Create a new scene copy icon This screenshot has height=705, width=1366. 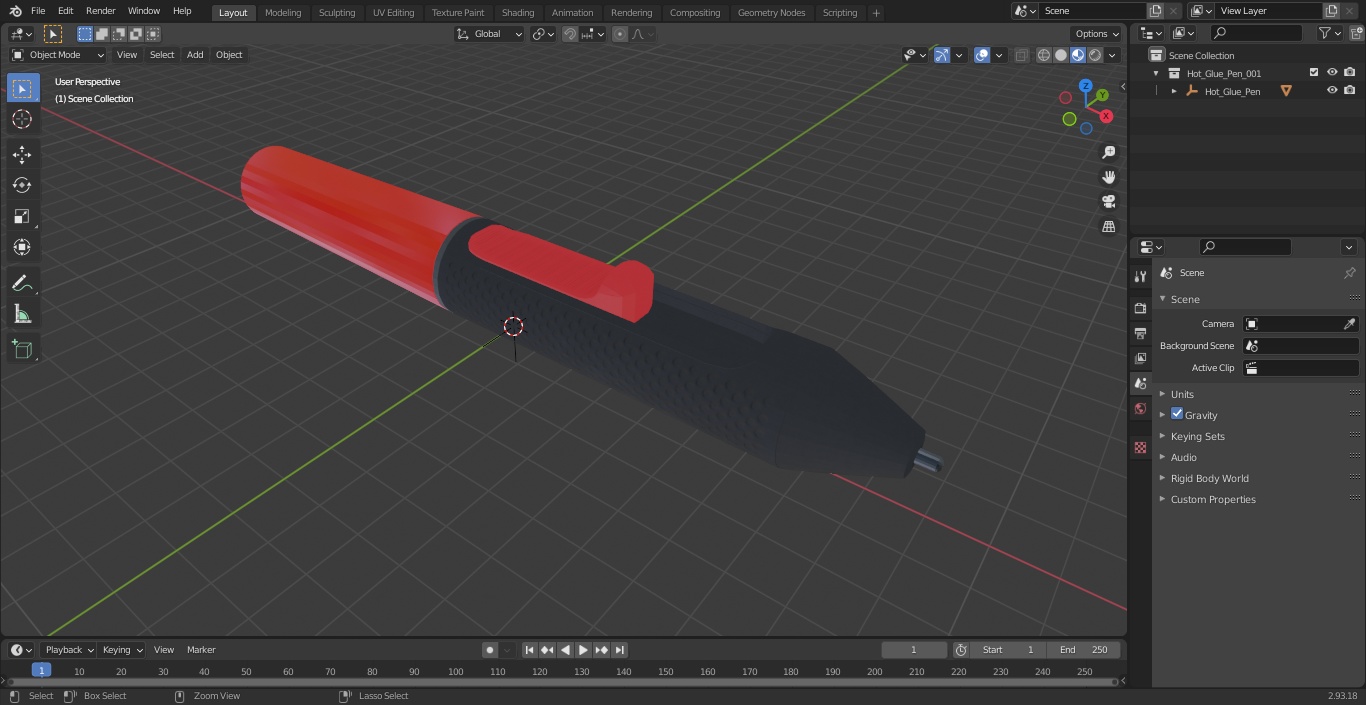(1155, 11)
